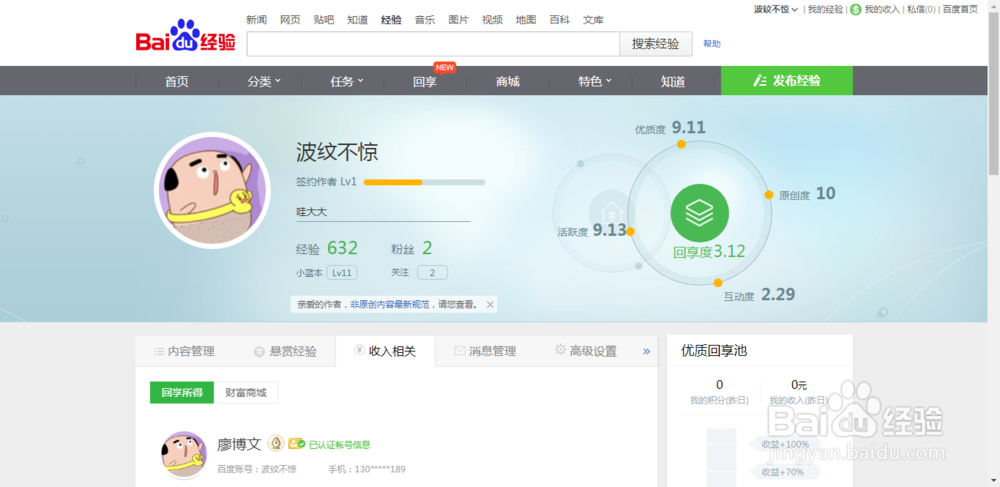Open 回享 in the navigation bar

click(x=425, y=81)
